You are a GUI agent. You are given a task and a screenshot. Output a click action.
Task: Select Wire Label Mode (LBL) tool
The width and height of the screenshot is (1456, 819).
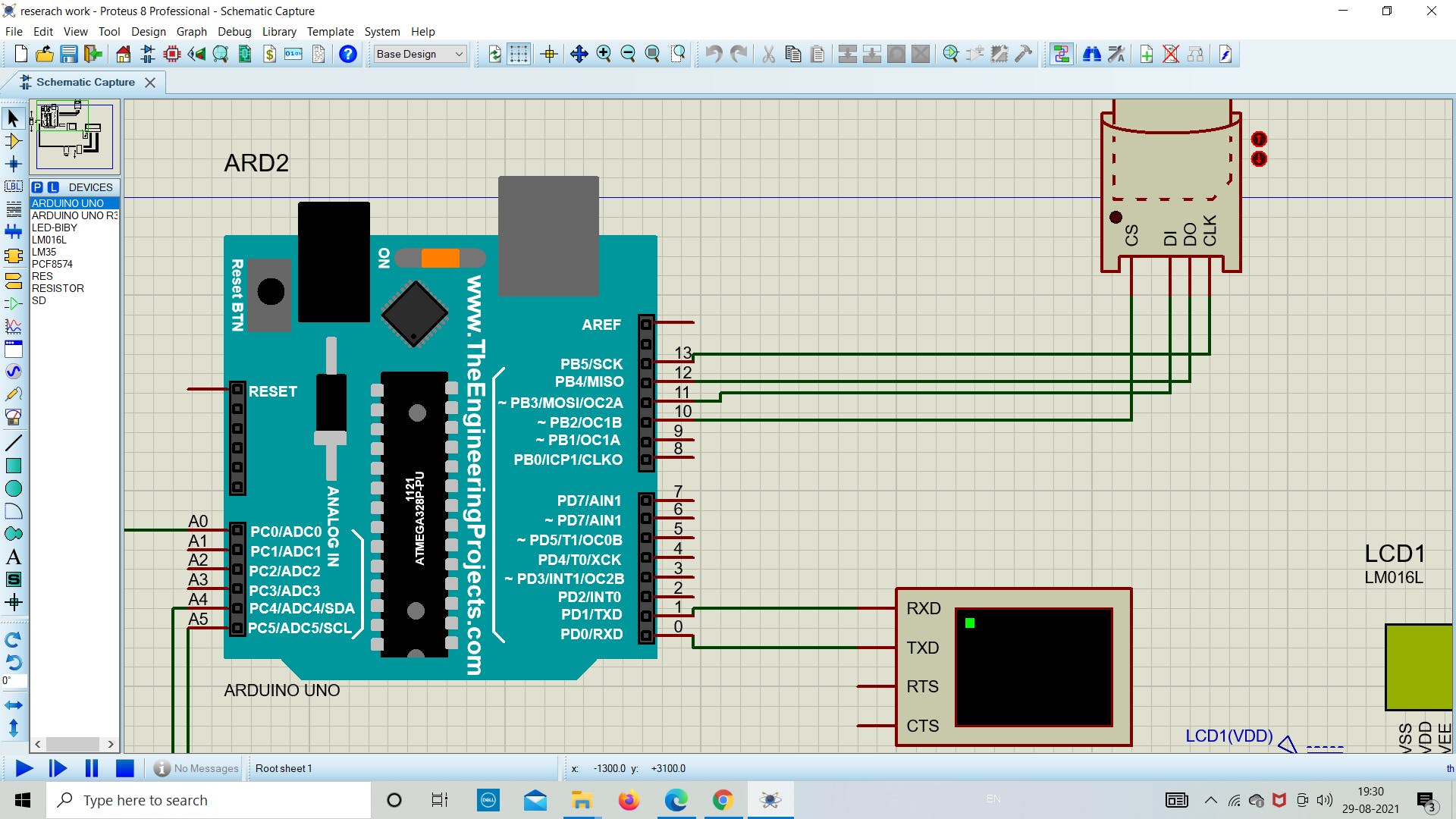pos(13,187)
